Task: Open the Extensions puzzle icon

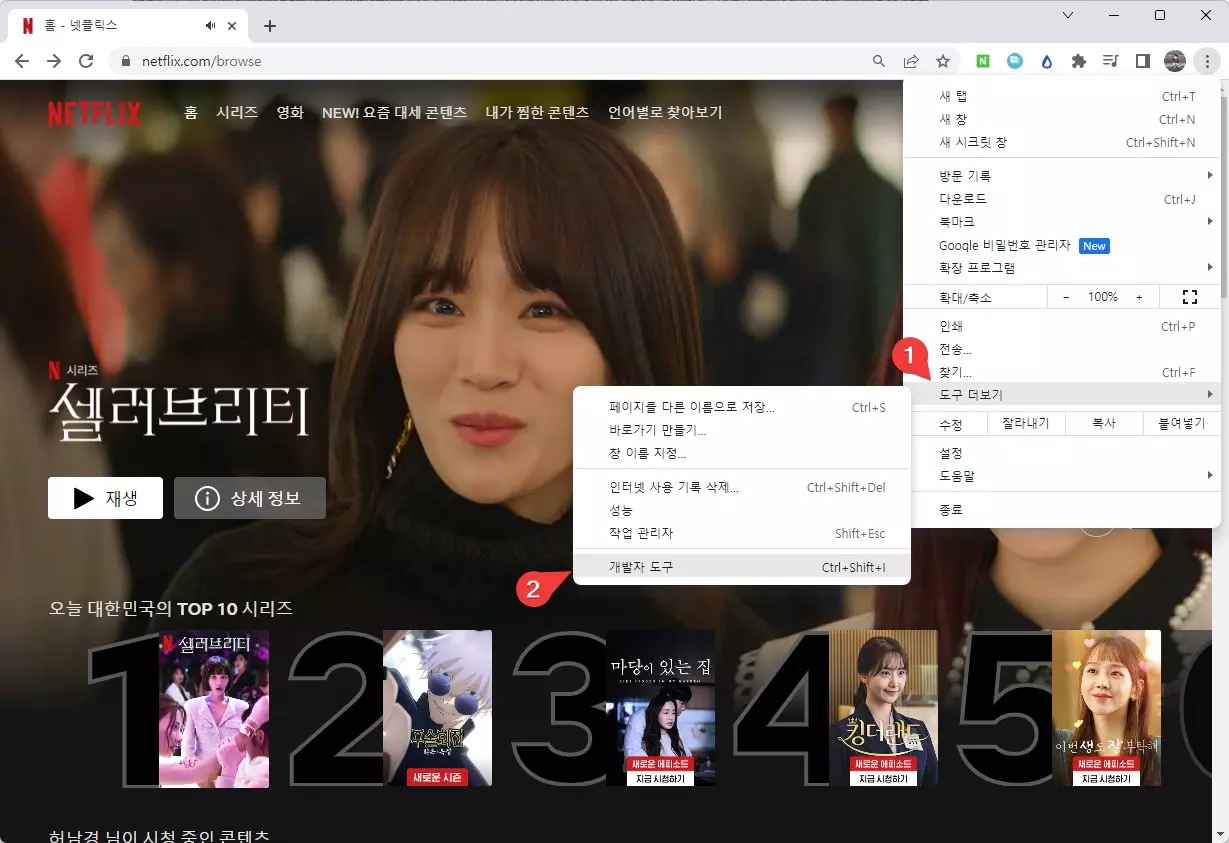Action: 1079,61
